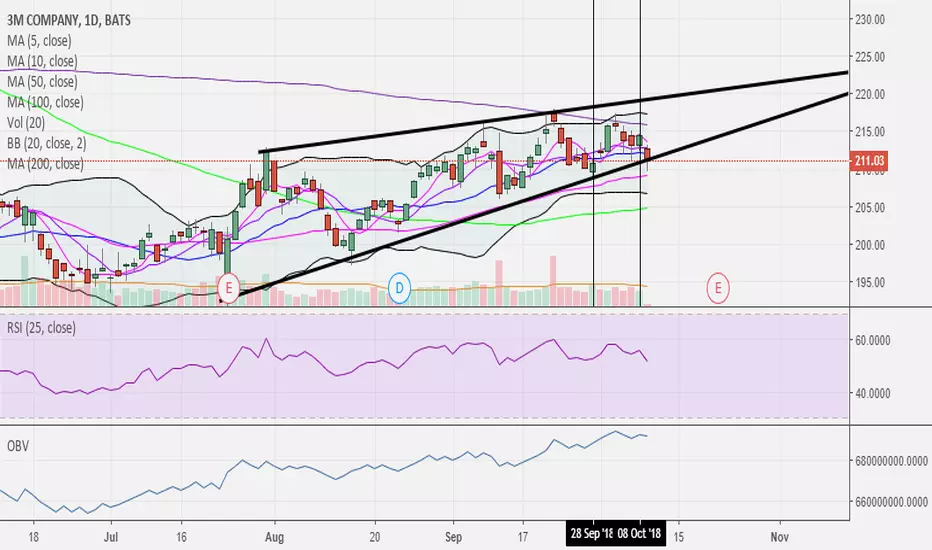This screenshot has width=932, height=550.
Task: Click the dividend marker D in August
Action: click(399, 288)
